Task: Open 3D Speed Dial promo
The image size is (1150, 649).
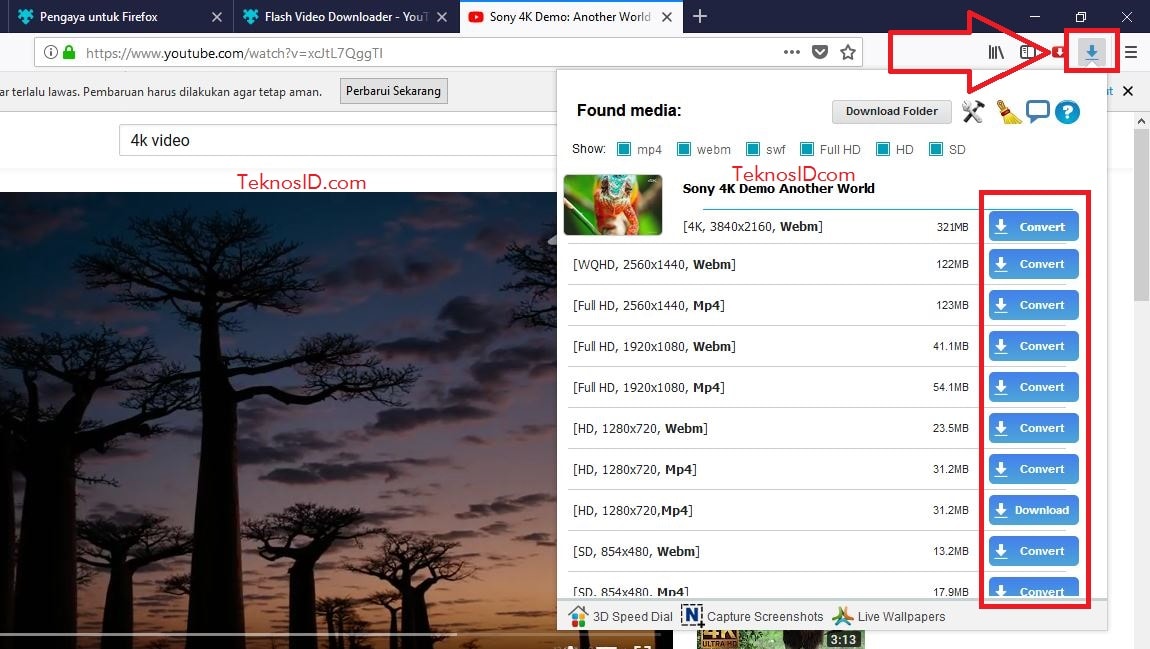Action: 620,616
